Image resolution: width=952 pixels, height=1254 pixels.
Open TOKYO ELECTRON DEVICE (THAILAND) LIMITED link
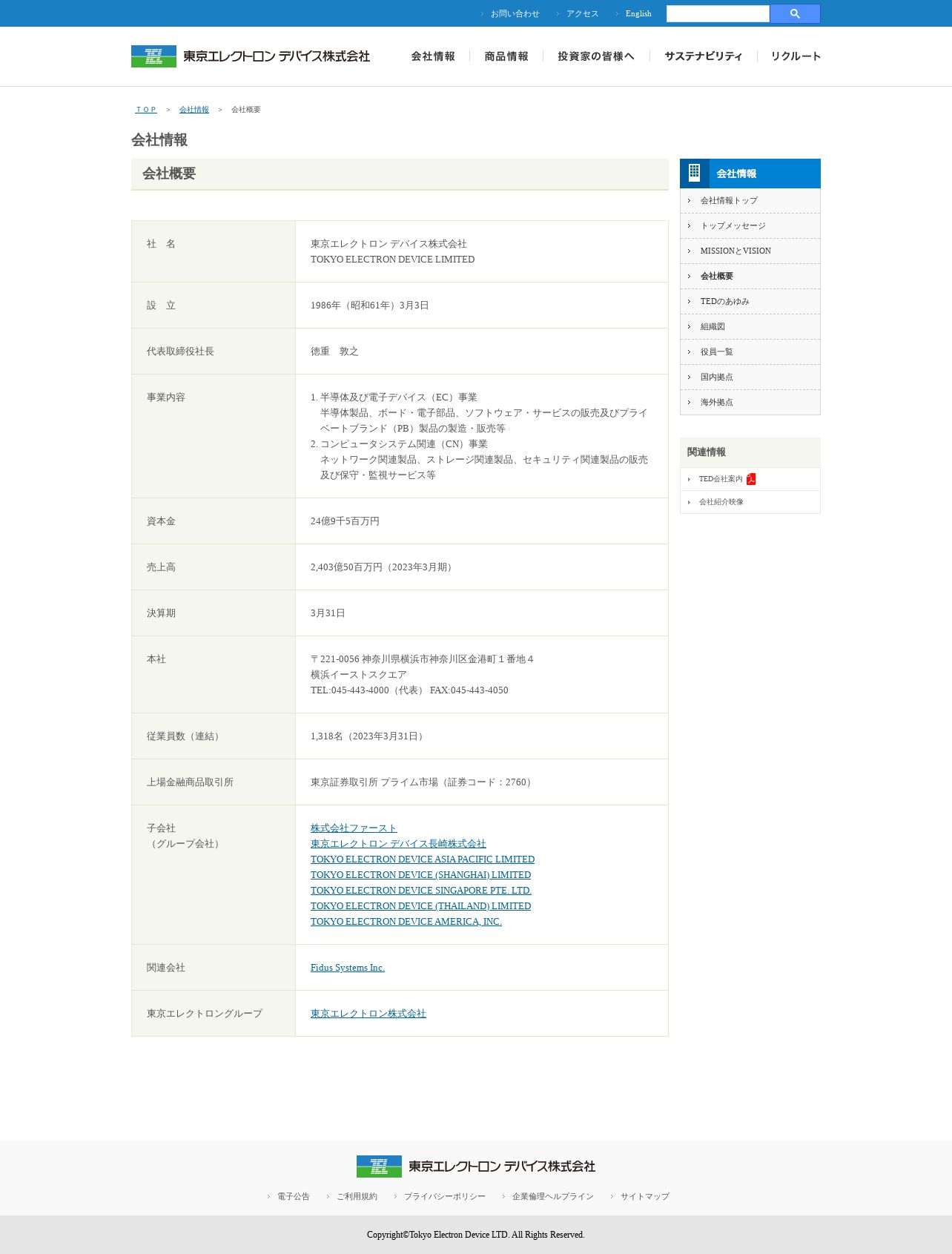[420, 906]
